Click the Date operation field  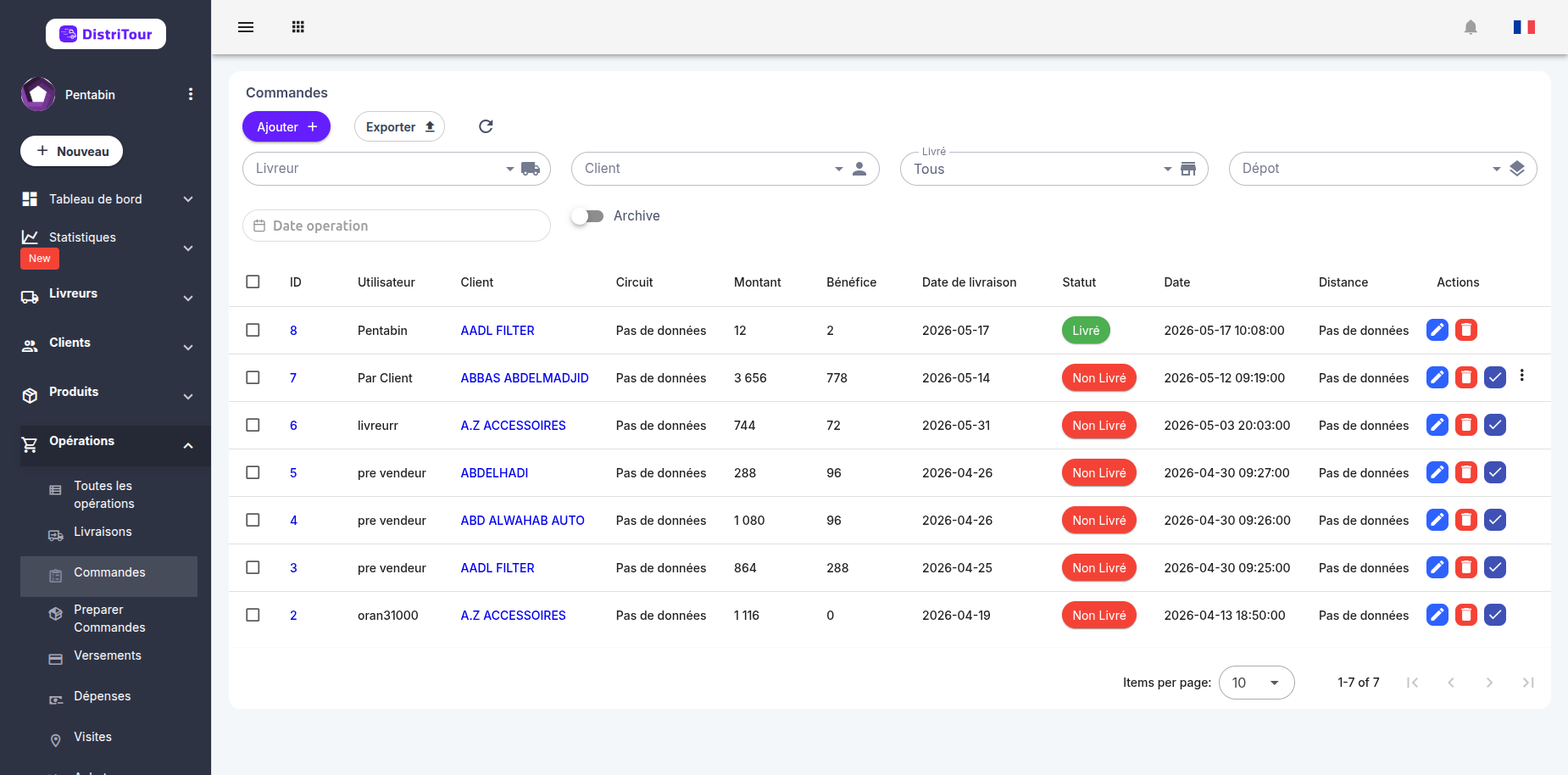point(397,226)
